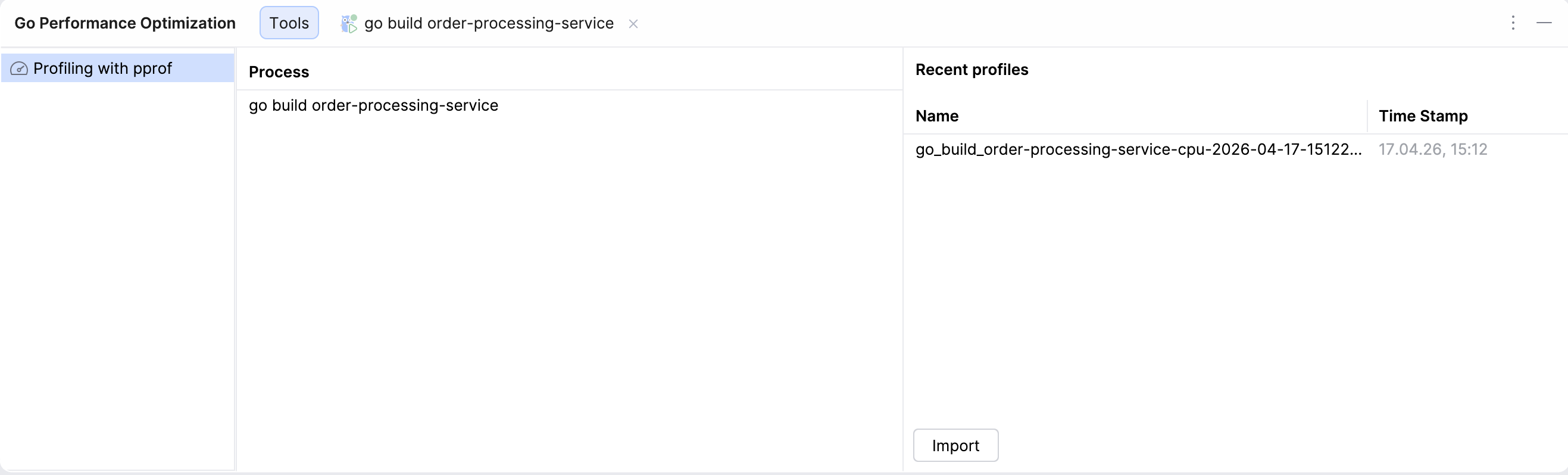The image size is (1568, 475).
Task: Switch to go build order-processing-service tab
Action: pos(489,23)
